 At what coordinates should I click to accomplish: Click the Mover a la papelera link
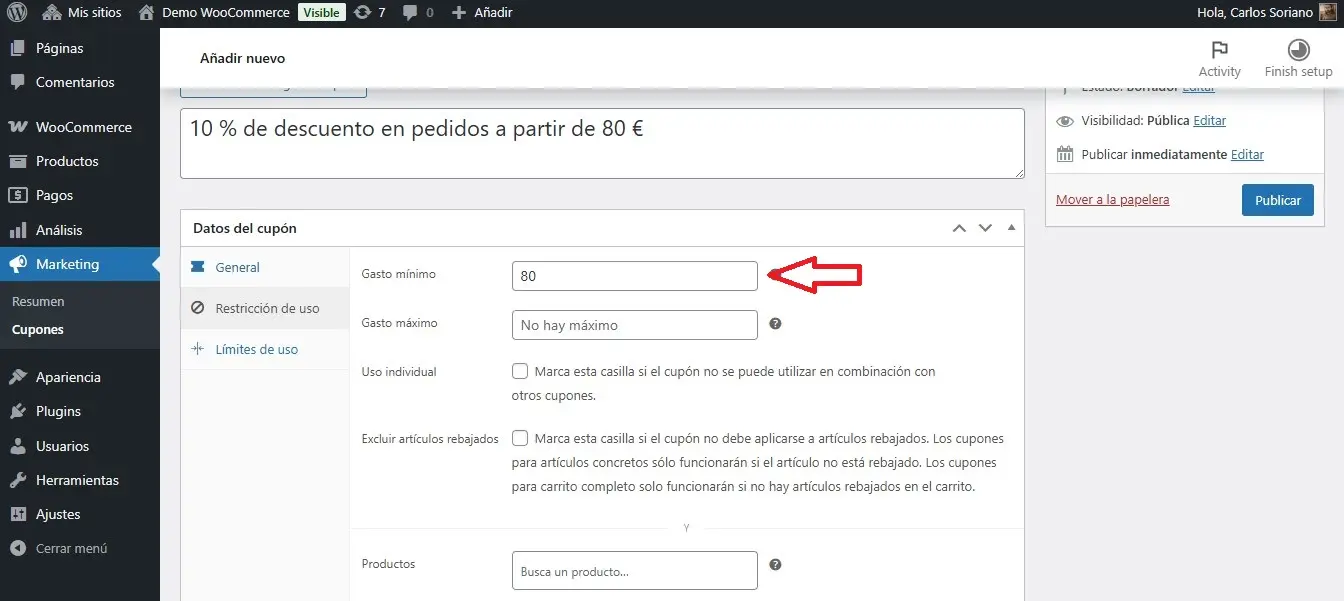[x=1112, y=199]
